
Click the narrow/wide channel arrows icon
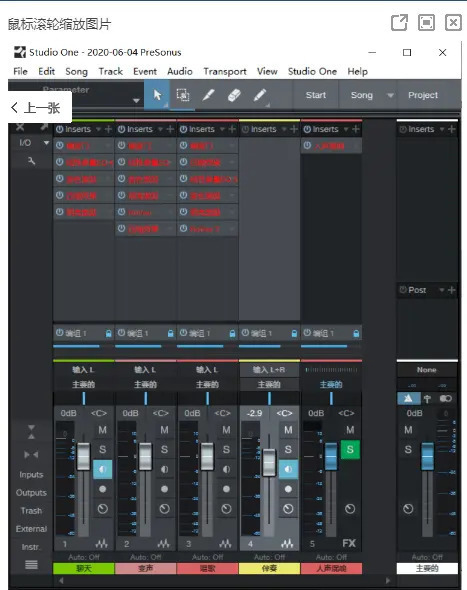tap(31, 455)
